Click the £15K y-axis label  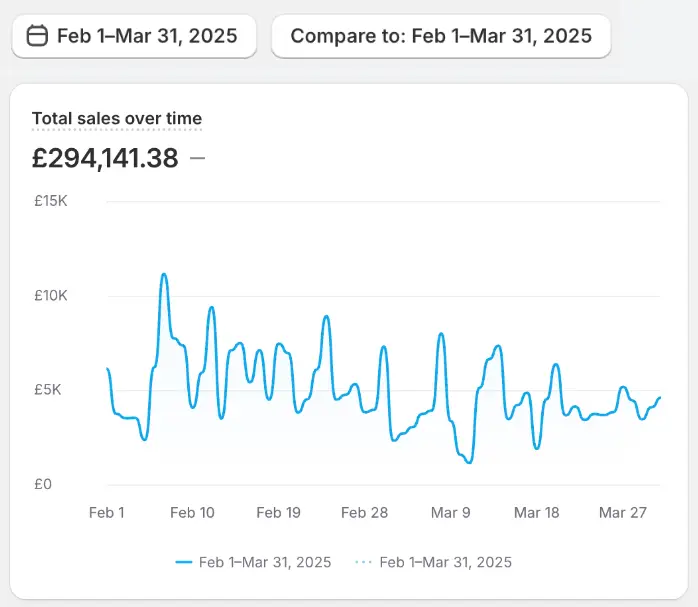50,201
